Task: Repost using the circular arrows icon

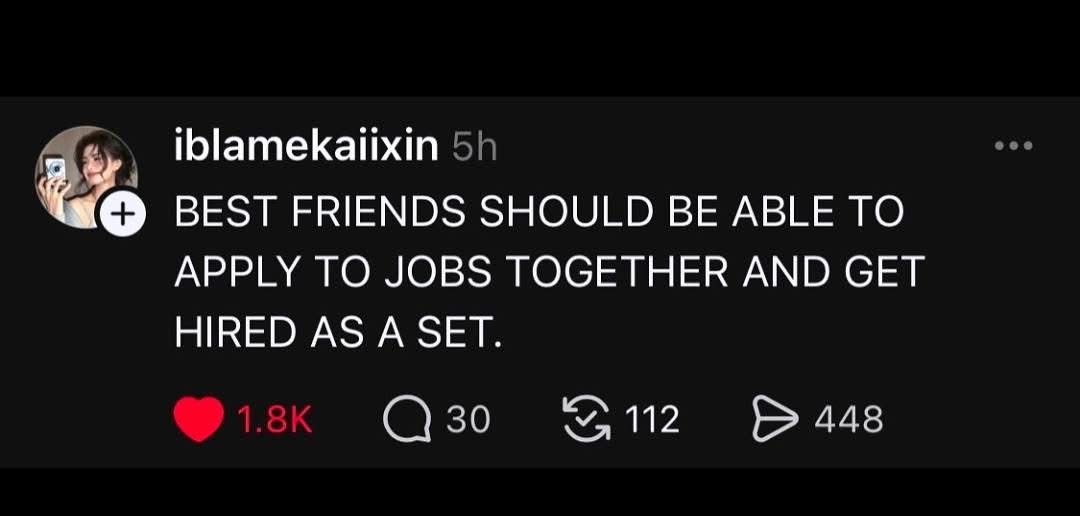Action: [x=585, y=420]
